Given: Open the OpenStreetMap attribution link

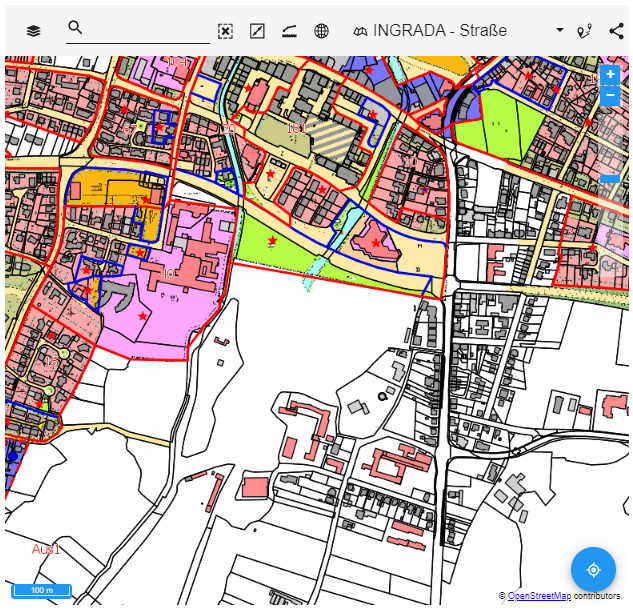Looking at the screenshot, I should 539,596.
